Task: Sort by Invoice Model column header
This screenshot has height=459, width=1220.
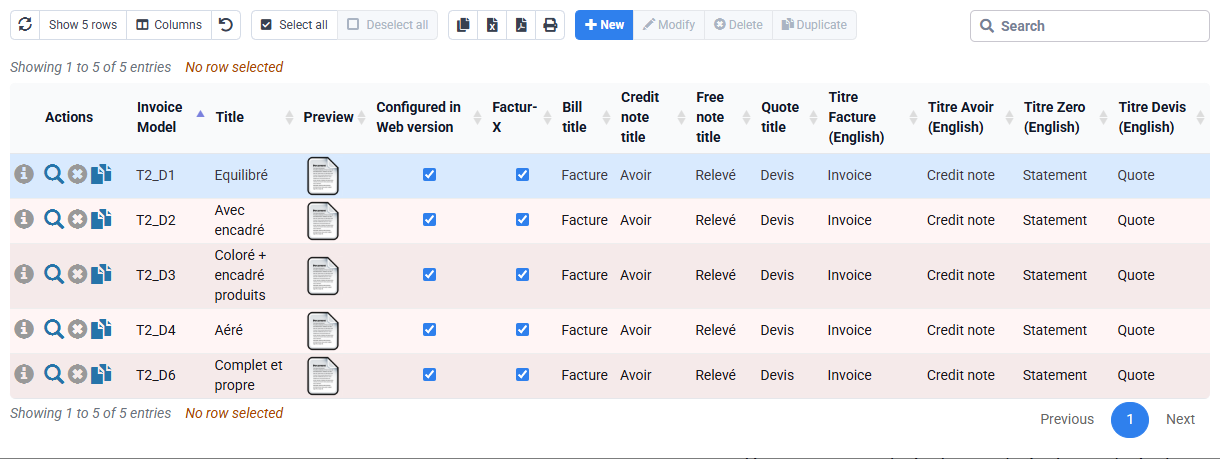Action: tap(168, 117)
